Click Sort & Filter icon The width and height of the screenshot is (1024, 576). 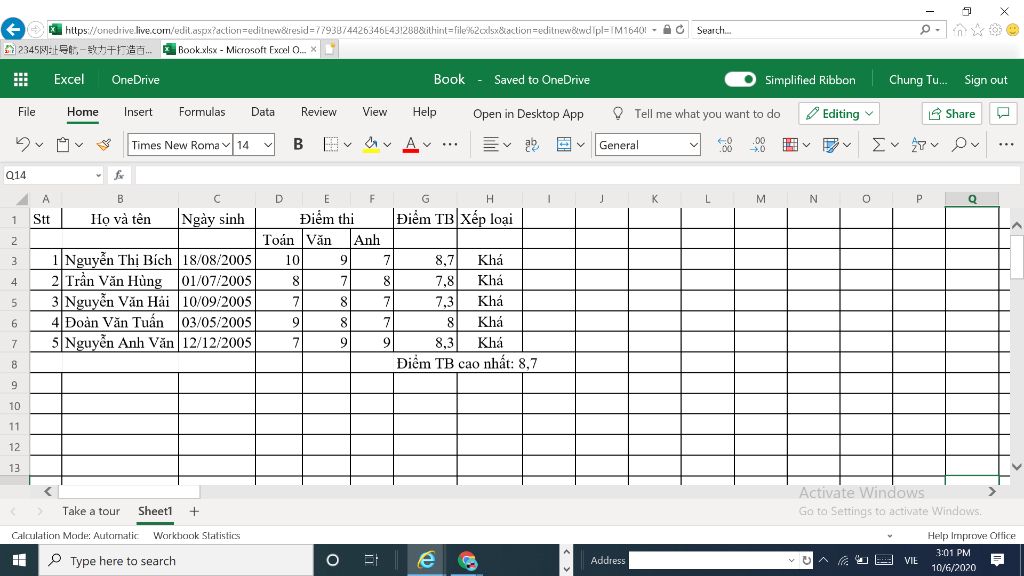(x=919, y=144)
